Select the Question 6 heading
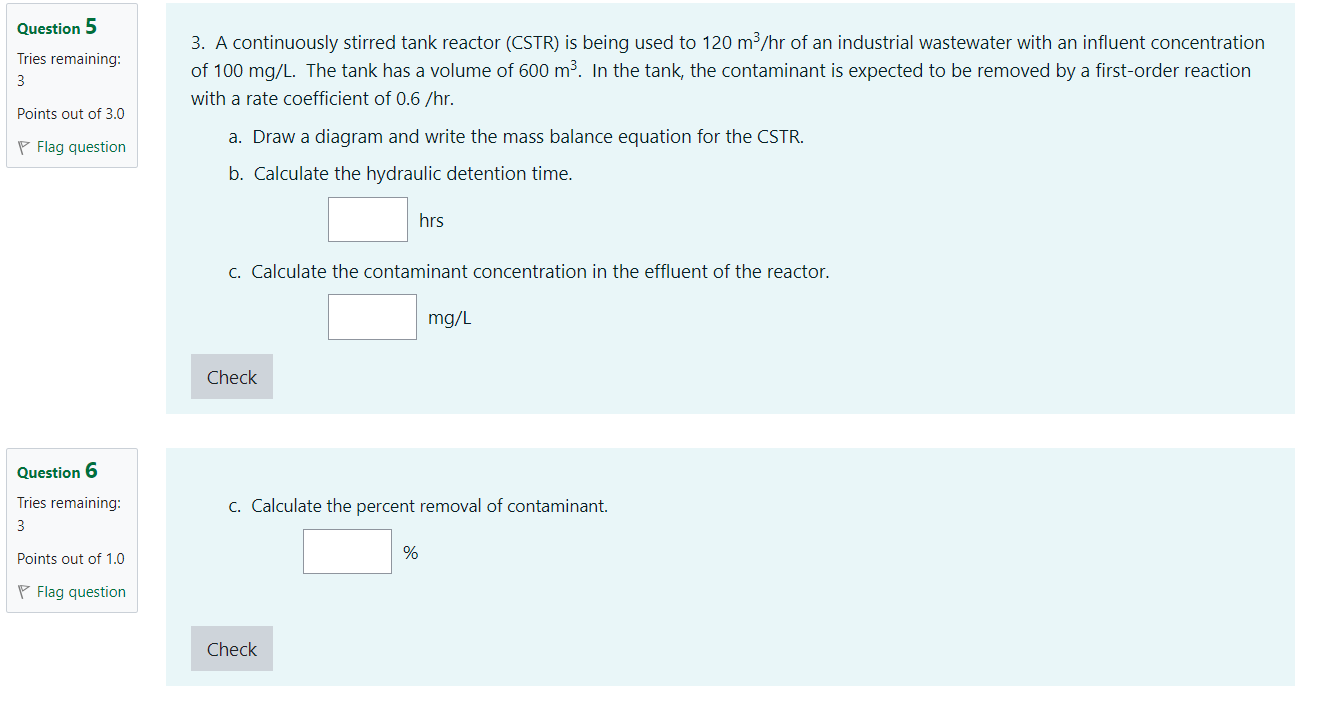 [x=56, y=471]
